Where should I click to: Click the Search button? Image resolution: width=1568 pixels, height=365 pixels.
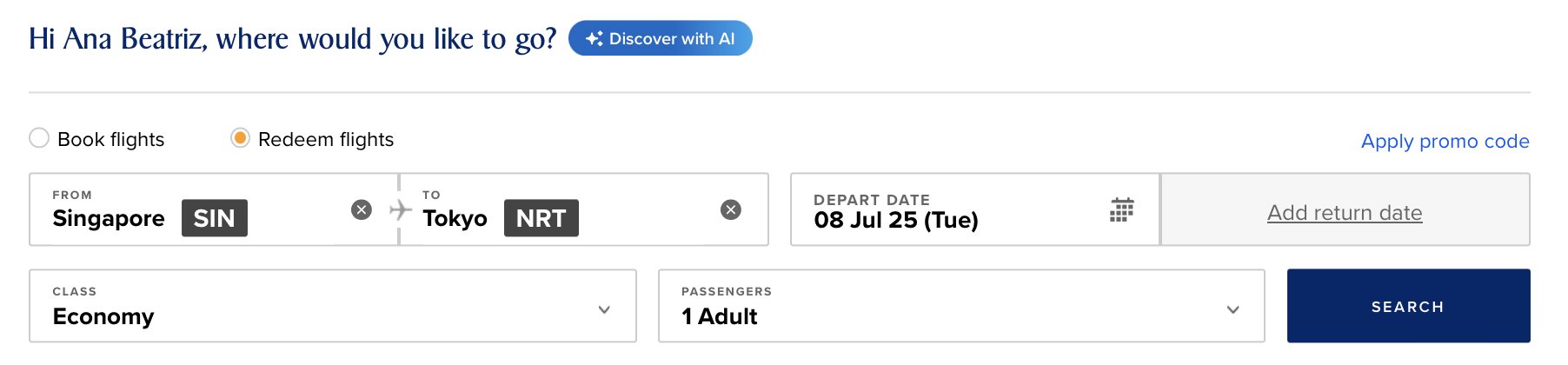click(x=1408, y=306)
